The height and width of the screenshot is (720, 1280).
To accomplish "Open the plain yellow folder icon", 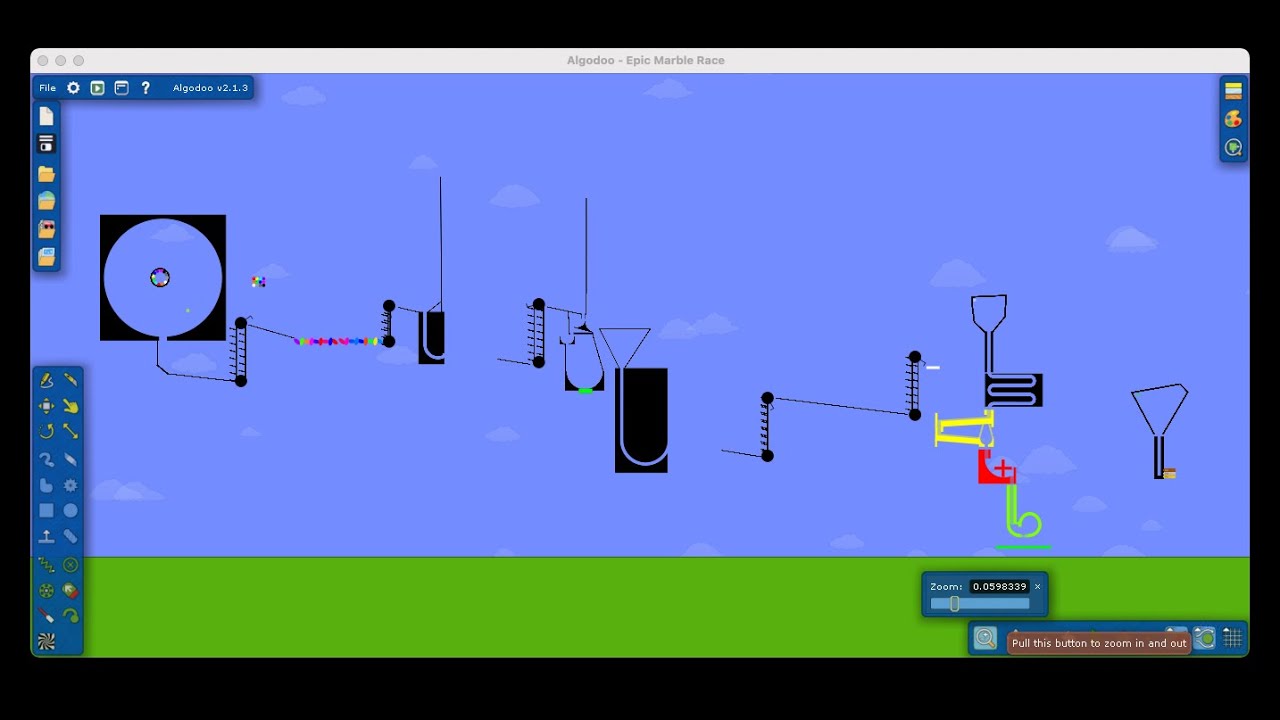I will point(46,174).
